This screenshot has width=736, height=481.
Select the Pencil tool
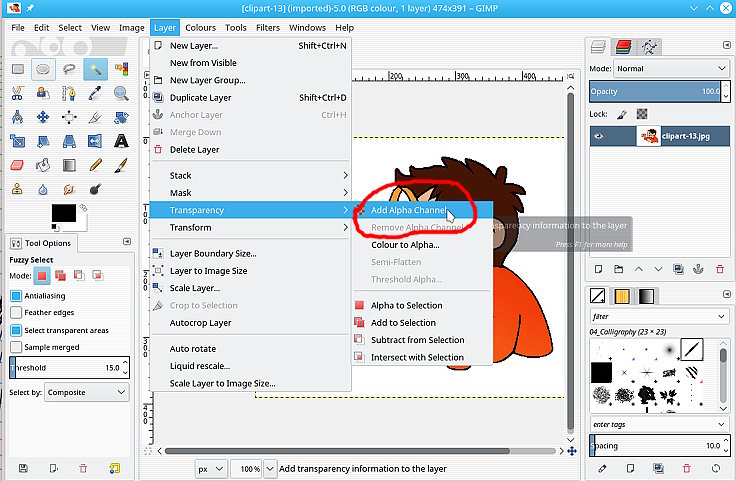point(95,165)
